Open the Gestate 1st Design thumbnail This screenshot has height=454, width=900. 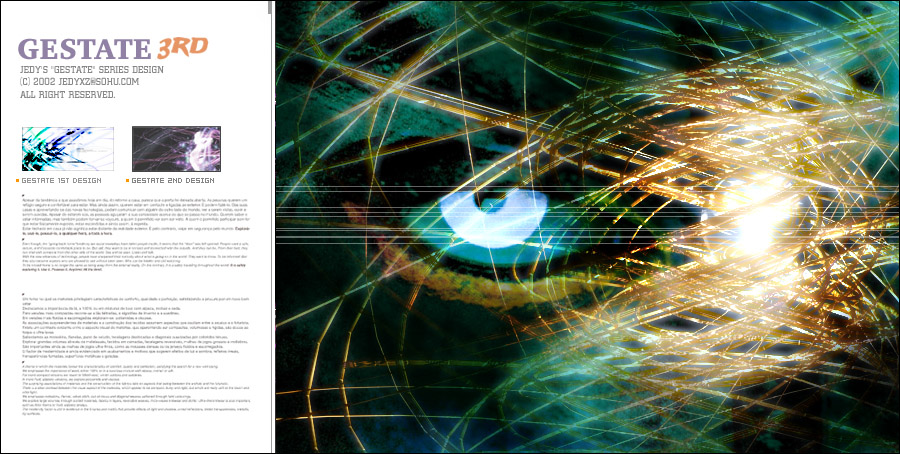point(68,149)
